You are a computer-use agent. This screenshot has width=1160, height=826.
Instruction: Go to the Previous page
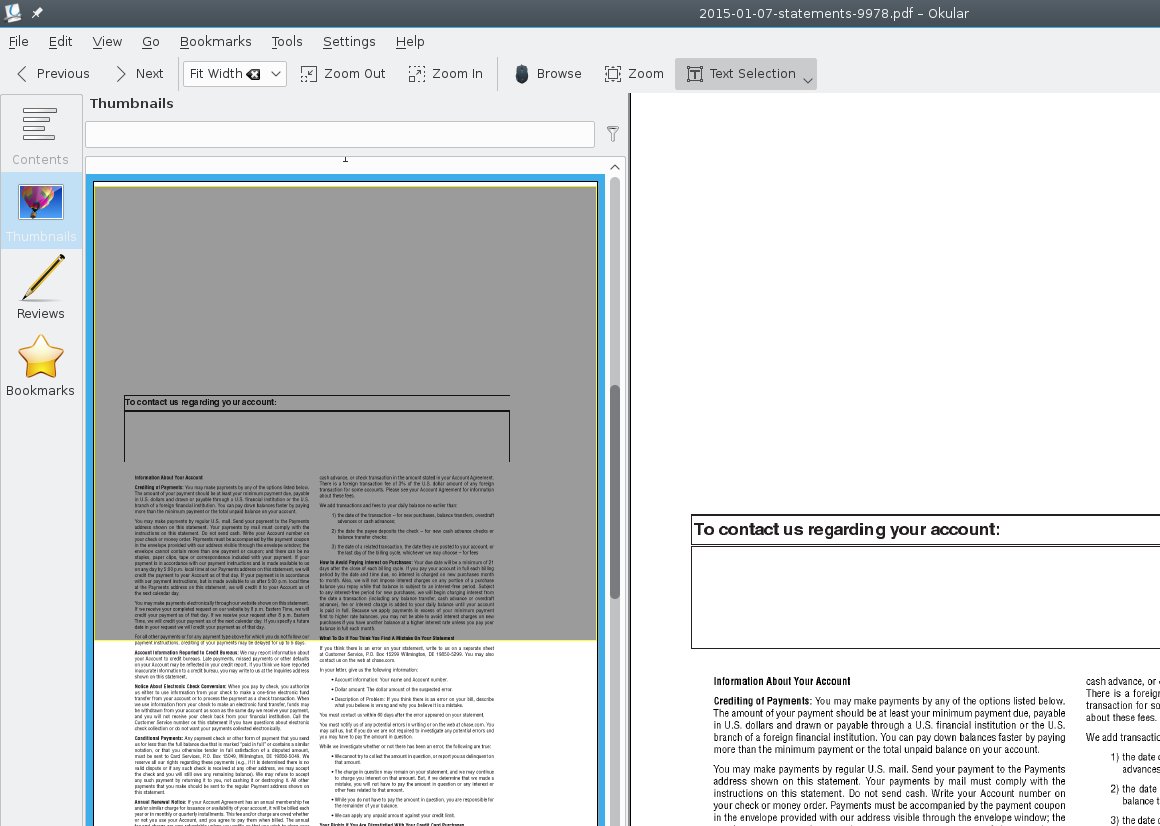tap(53, 74)
